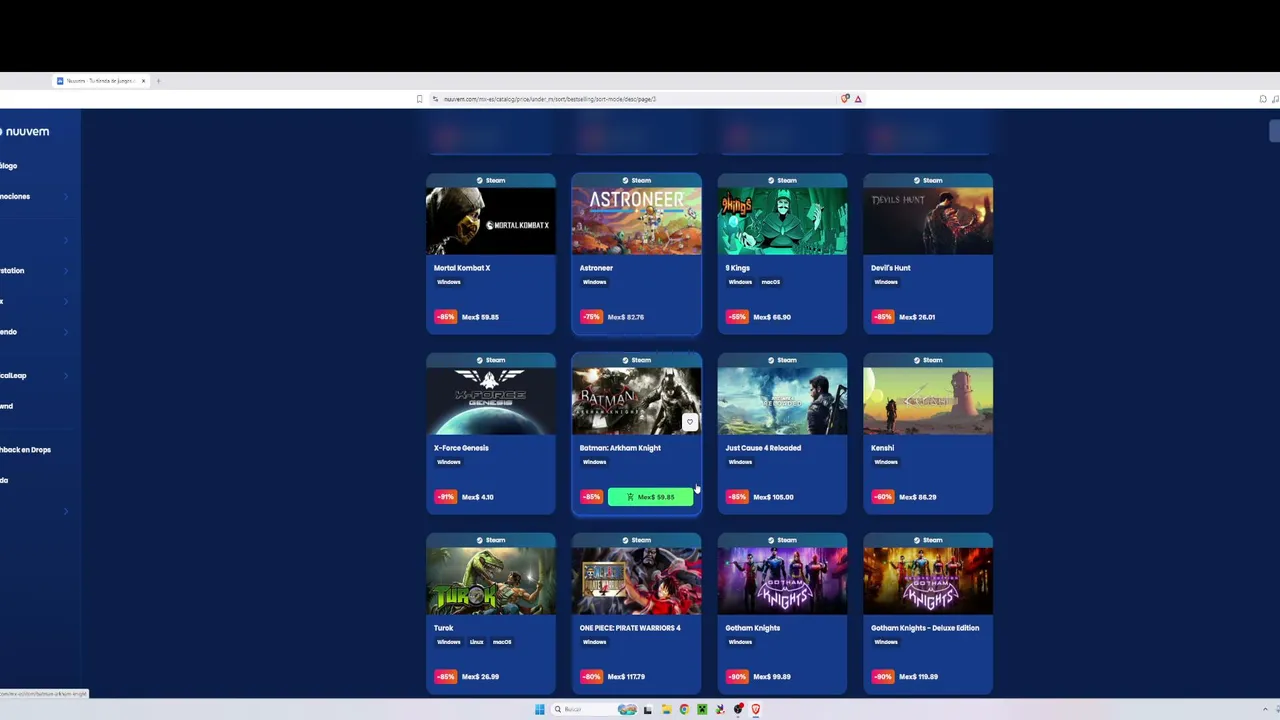1280x720 pixels.
Task: Open the Kenshi game title
Action: pos(882,448)
